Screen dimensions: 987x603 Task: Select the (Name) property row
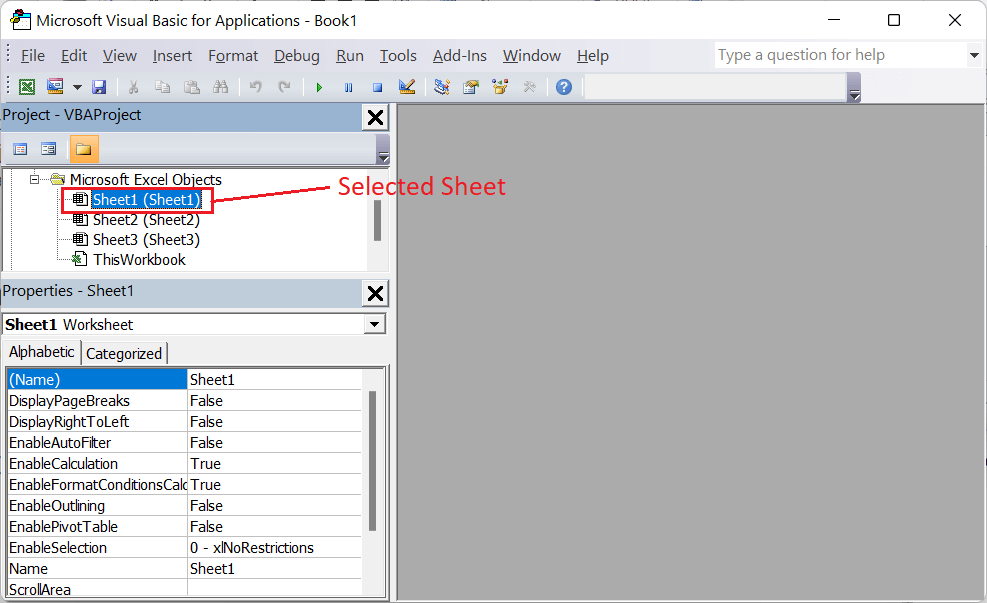click(x=184, y=380)
